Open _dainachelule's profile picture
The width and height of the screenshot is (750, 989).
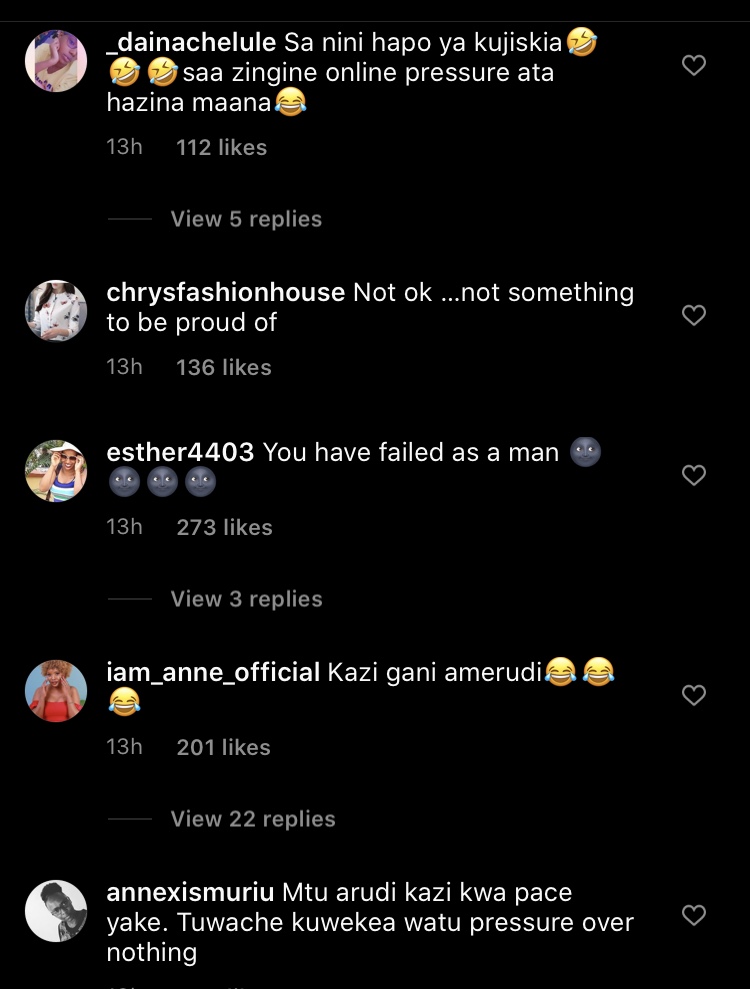(x=56, y=61)
